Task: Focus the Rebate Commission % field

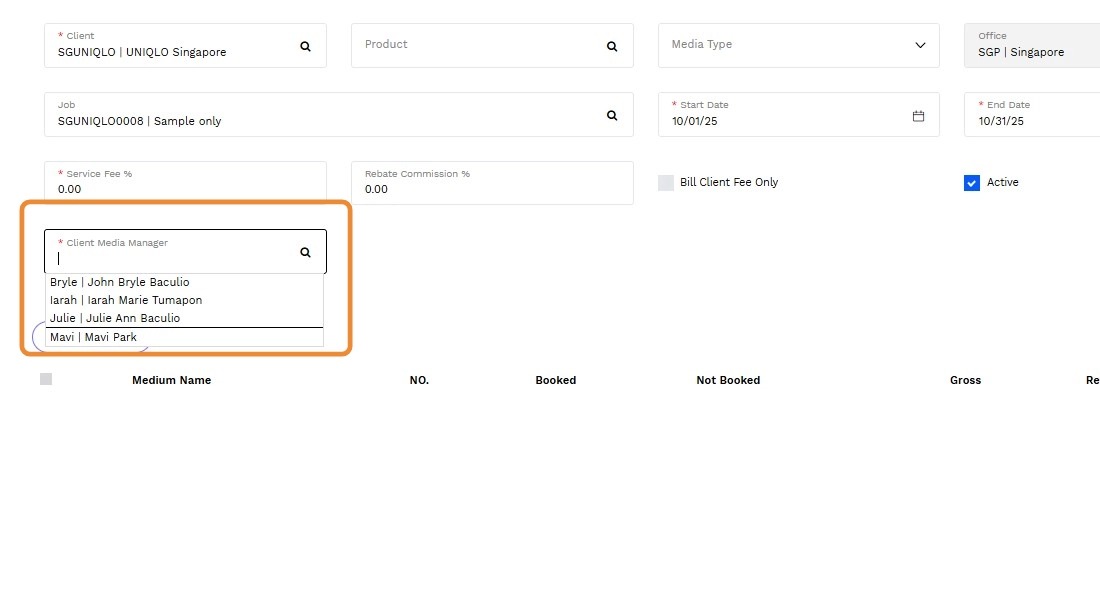Action: (491, 188)
